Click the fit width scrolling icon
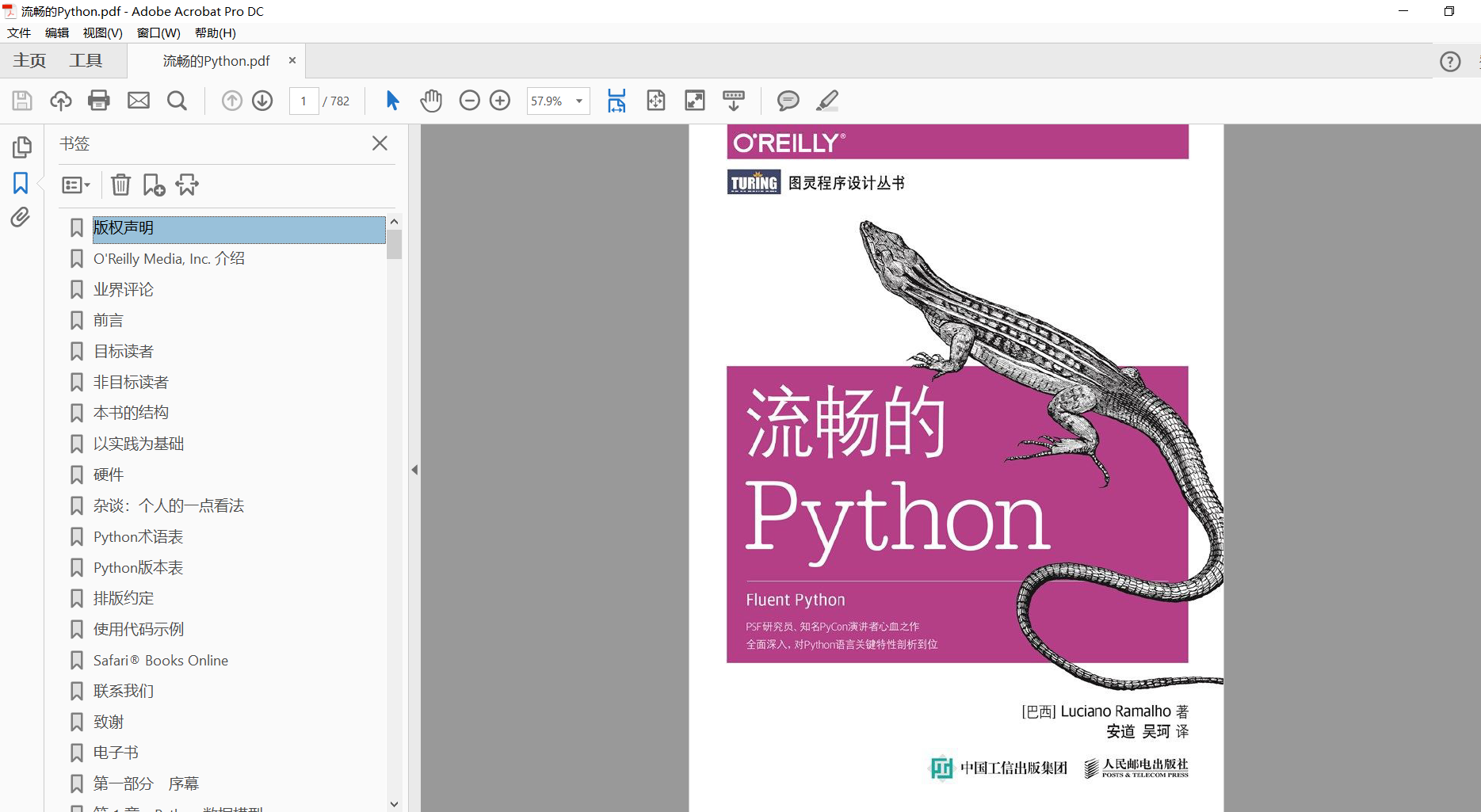 (616, 101)
